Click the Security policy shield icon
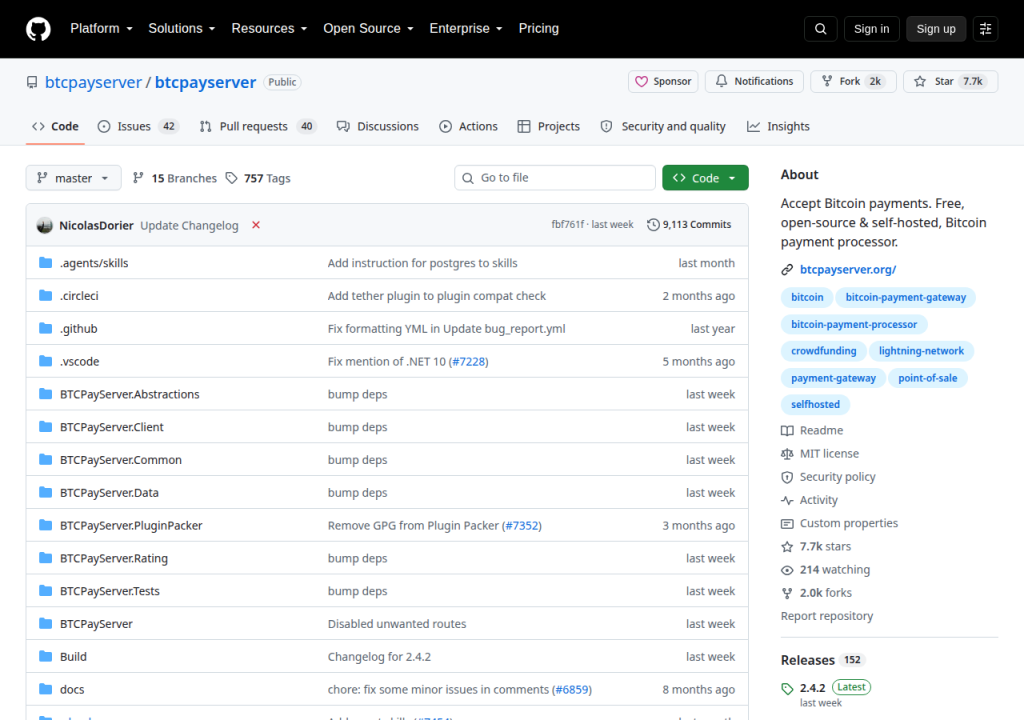 pos(787,477)
